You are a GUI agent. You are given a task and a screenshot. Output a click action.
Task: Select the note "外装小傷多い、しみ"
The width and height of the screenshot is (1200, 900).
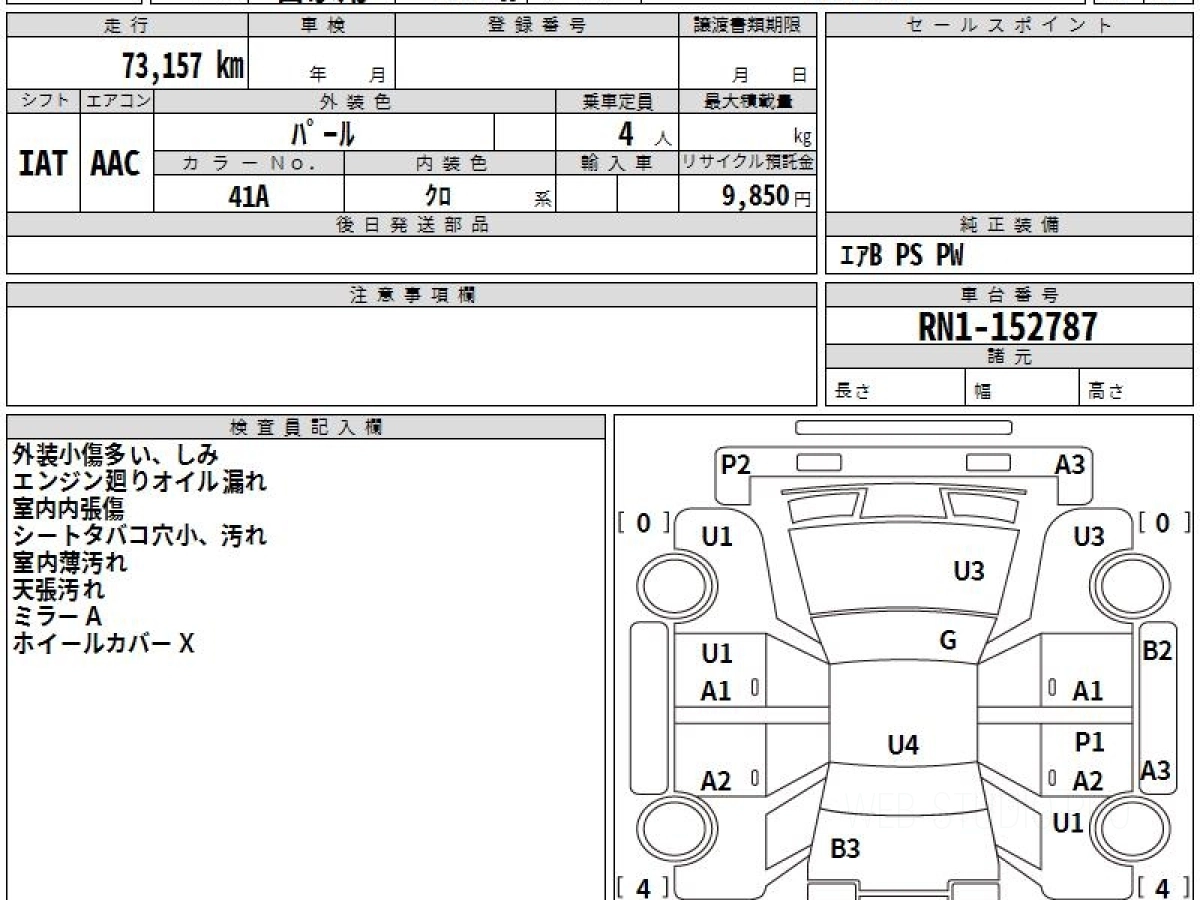click(115, 455)
